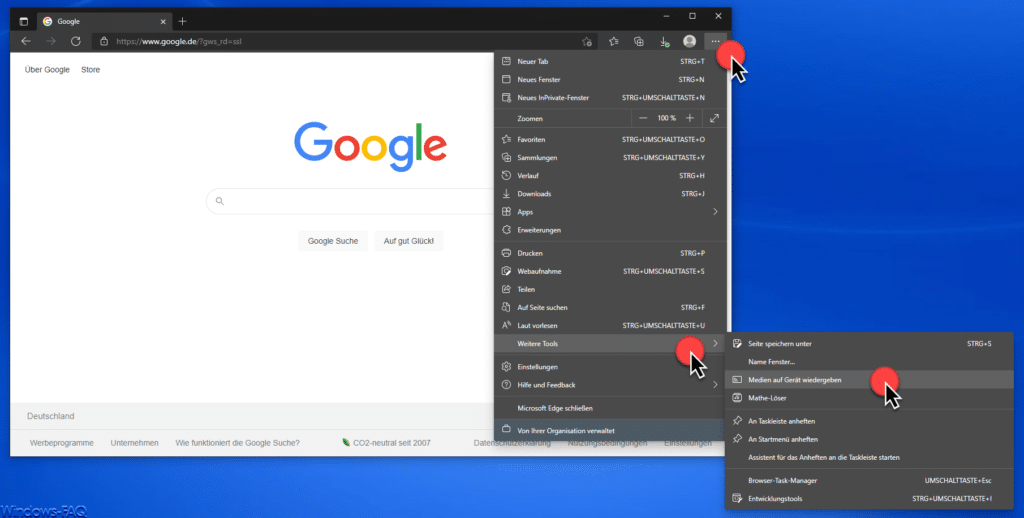
Task: Increase zoom with plus button
Action: point(690,118)
